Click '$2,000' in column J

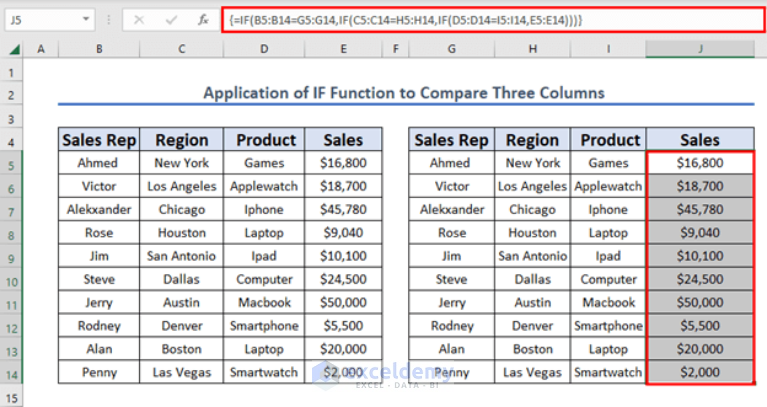[700, 372]
